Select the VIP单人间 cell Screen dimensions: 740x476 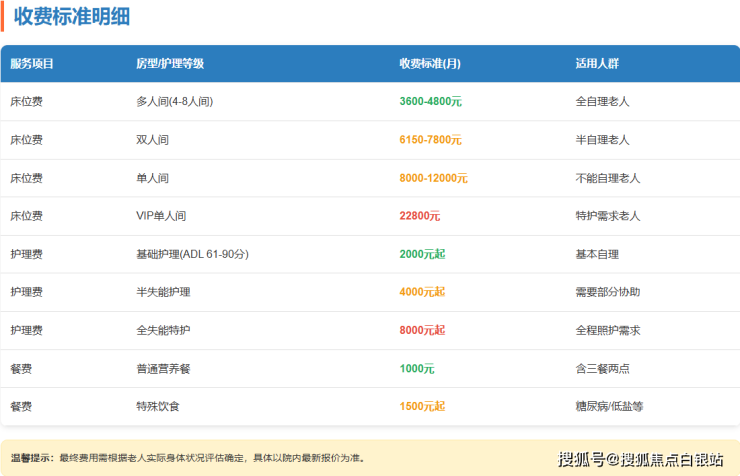click(161, 216)
